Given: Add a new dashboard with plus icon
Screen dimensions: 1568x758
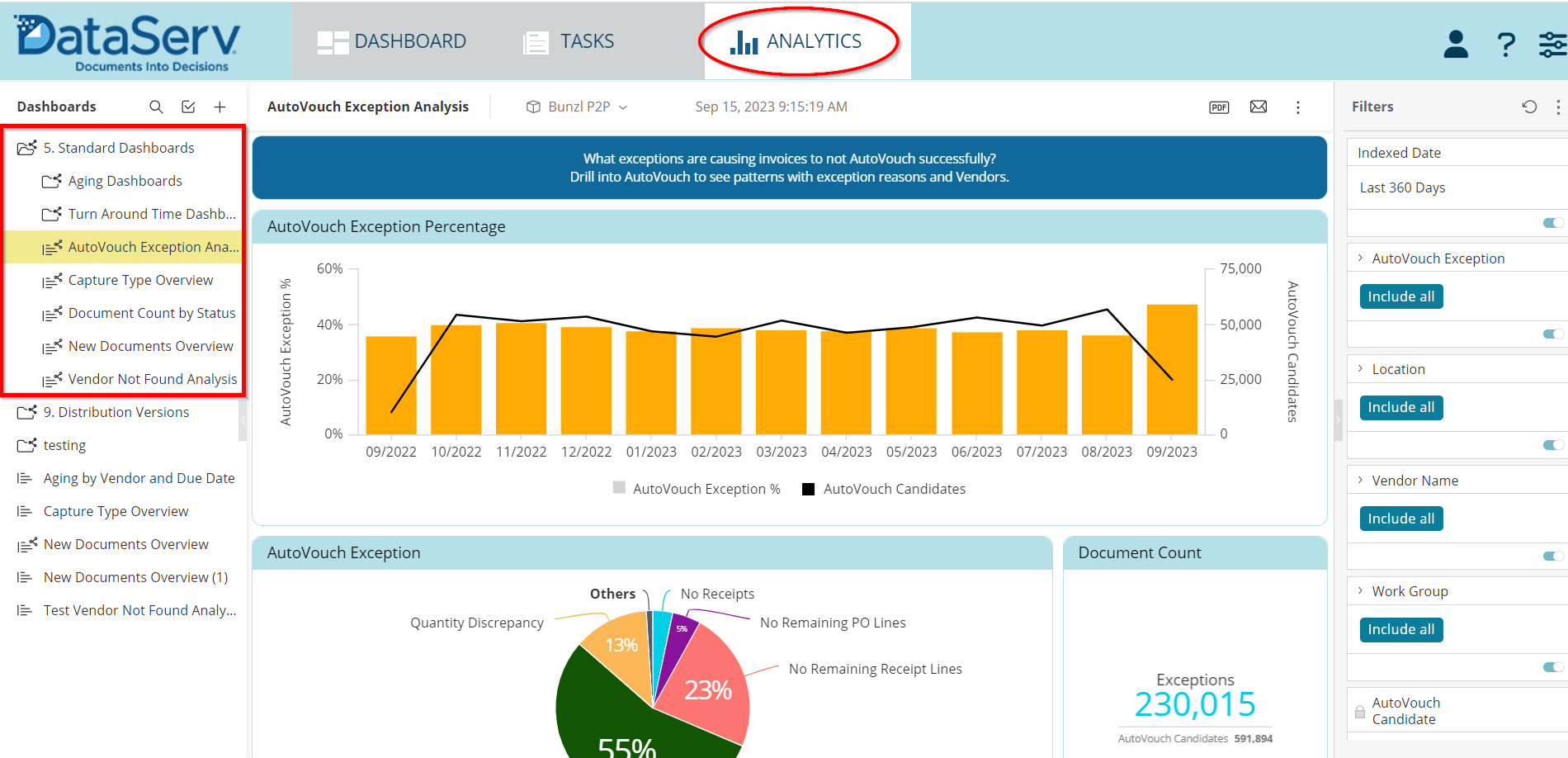Looking at the screenshot, I should [220, 107].
